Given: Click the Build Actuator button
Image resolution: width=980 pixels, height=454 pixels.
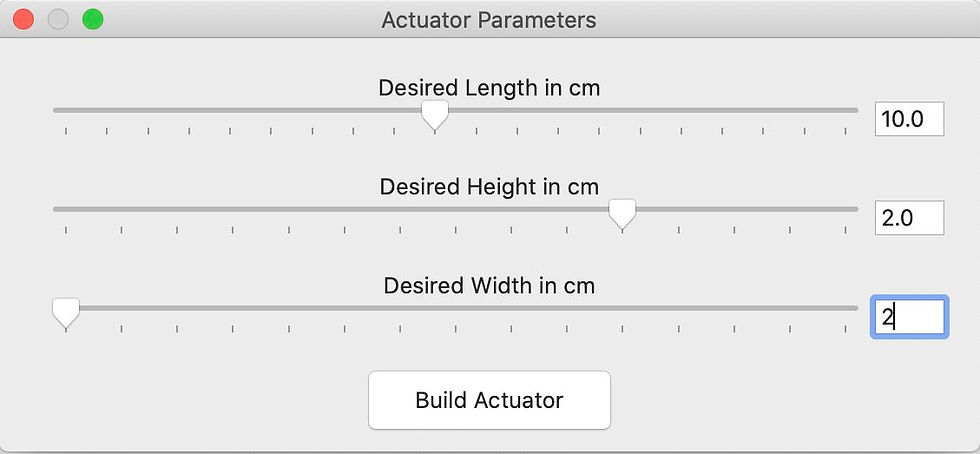Looking at the screenshot, I should pos(489,400).
